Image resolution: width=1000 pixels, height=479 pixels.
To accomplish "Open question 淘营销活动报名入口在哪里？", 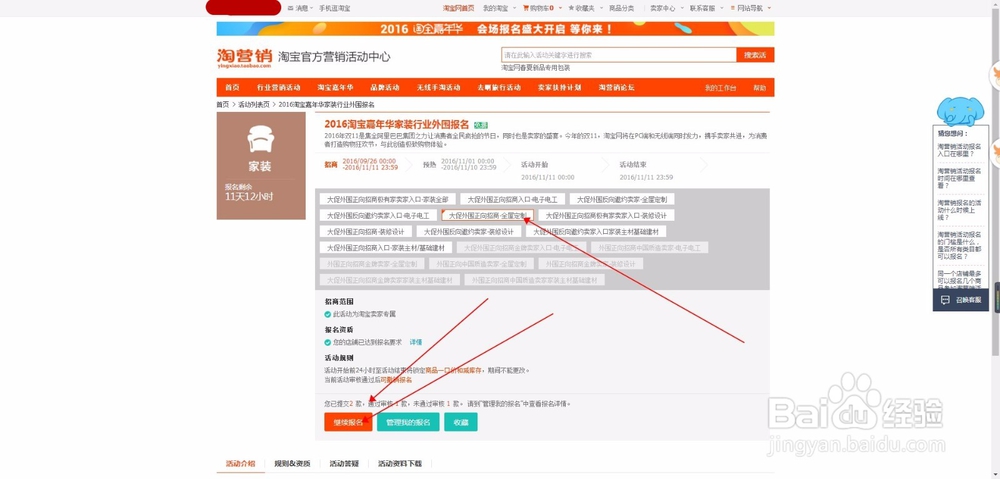I will [959, 150].
